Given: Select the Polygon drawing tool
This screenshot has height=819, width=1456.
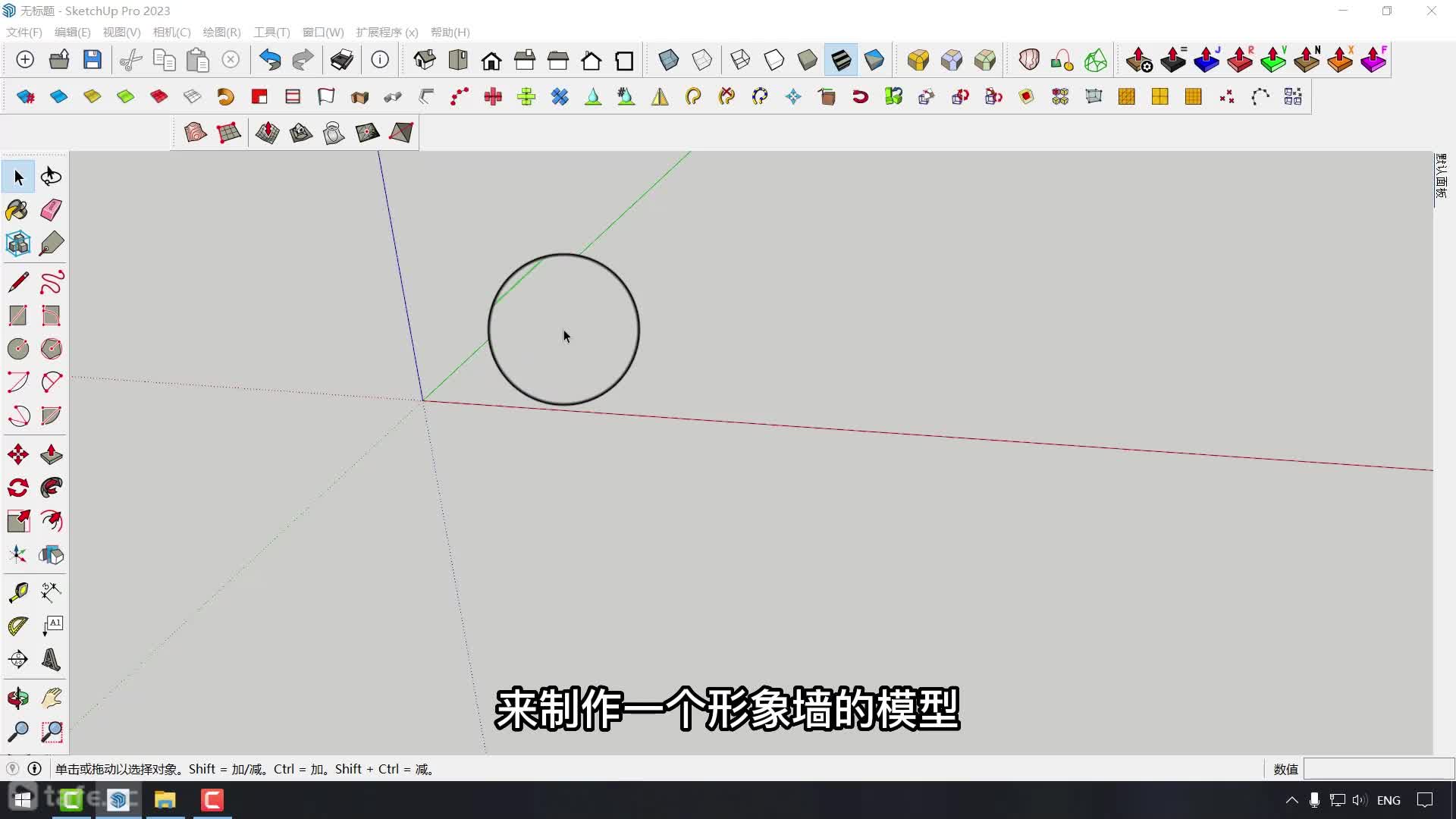Looking at the screenshot, I should [x=52, y=349].
